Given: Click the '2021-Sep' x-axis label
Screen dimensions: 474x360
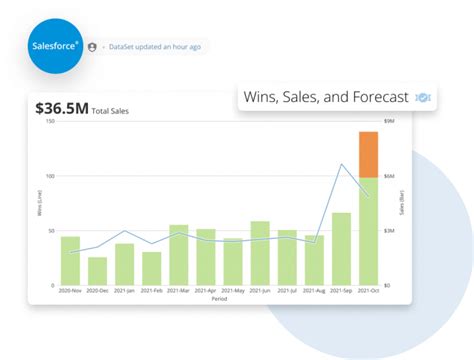Looking at the screenshot, I should (341, 291).
